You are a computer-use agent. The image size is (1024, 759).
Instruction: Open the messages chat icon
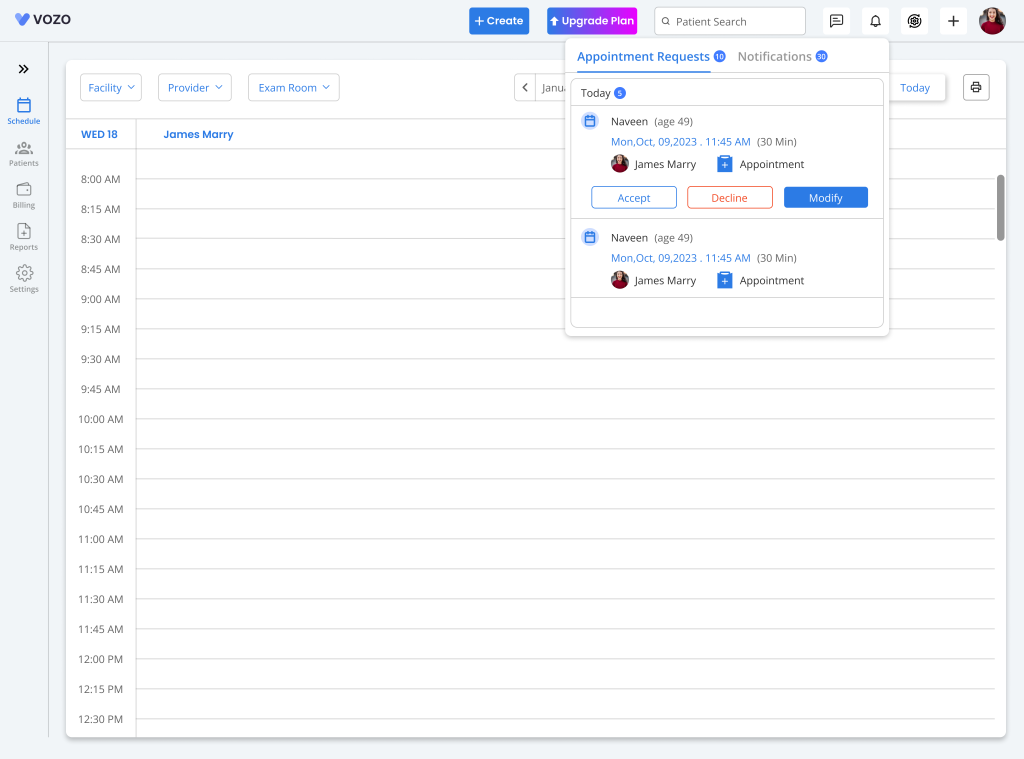(x=836, y=21)
